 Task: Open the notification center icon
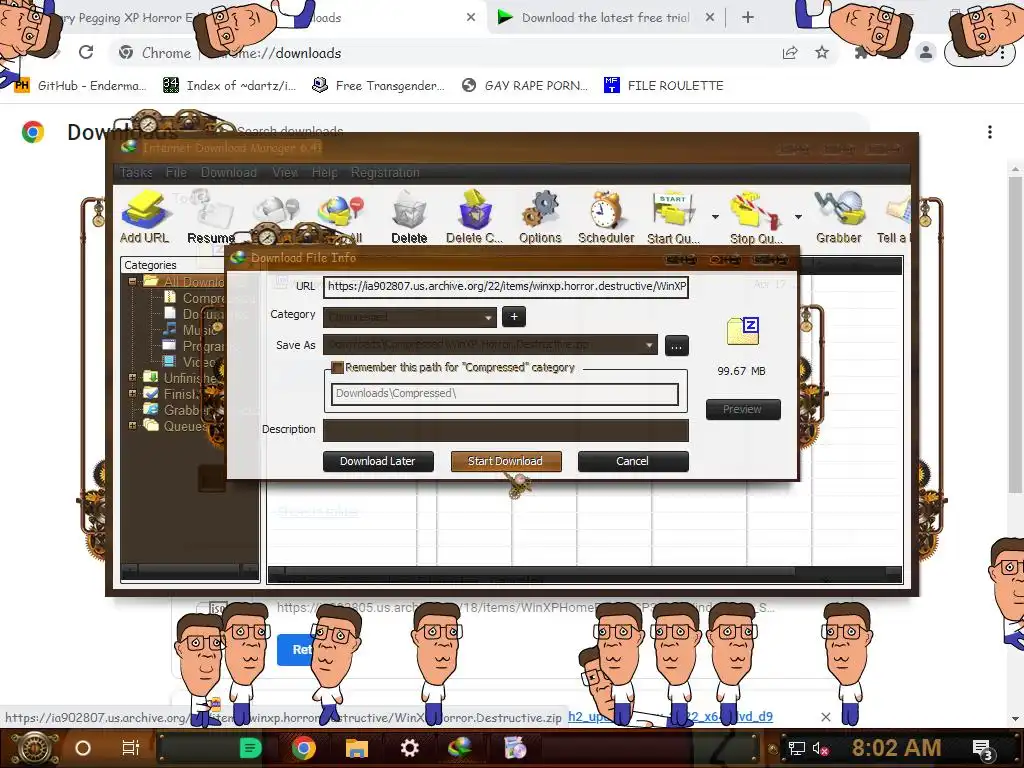click(983, 748)
